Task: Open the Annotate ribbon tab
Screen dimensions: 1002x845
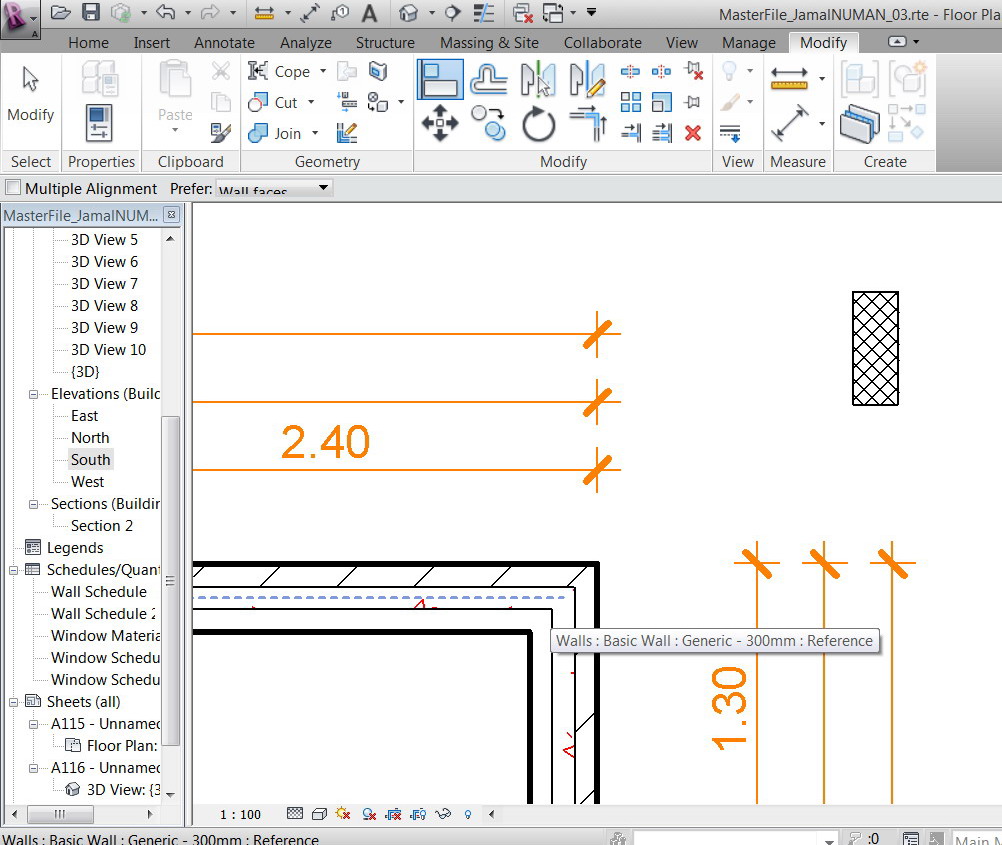Action: (224, 43)
